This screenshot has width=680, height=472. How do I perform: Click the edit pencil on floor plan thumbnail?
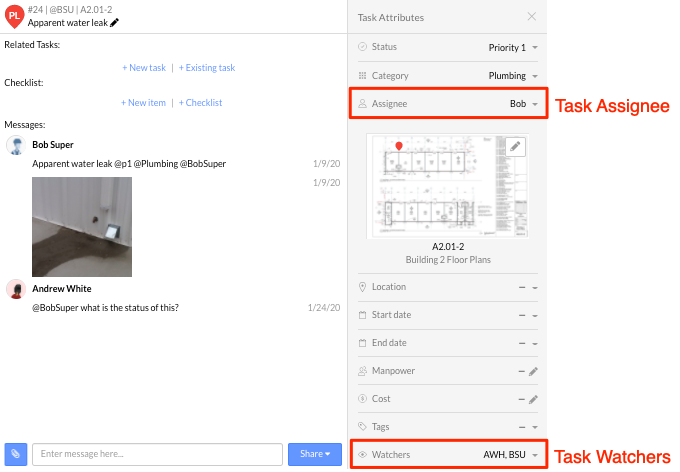click(514, 147)
